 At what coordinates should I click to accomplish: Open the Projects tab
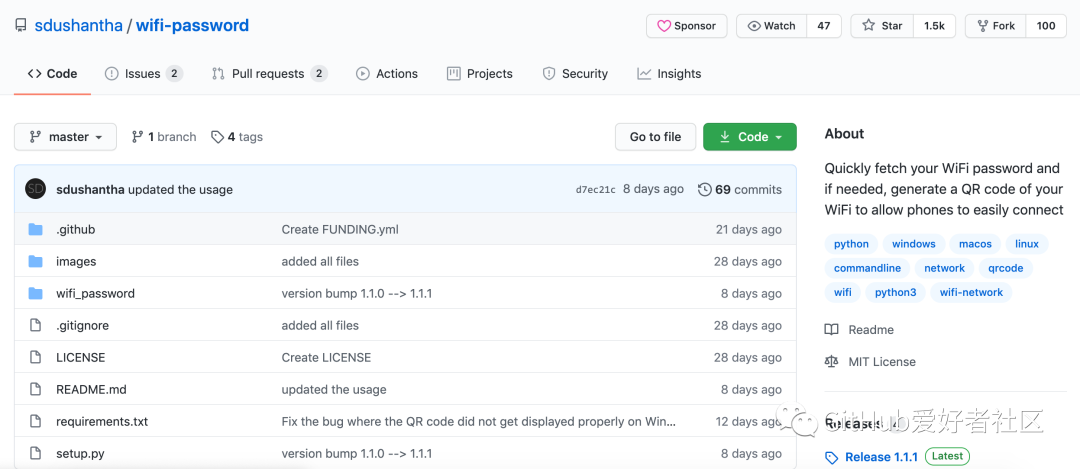pyautogui.click(x=479, y=74)
